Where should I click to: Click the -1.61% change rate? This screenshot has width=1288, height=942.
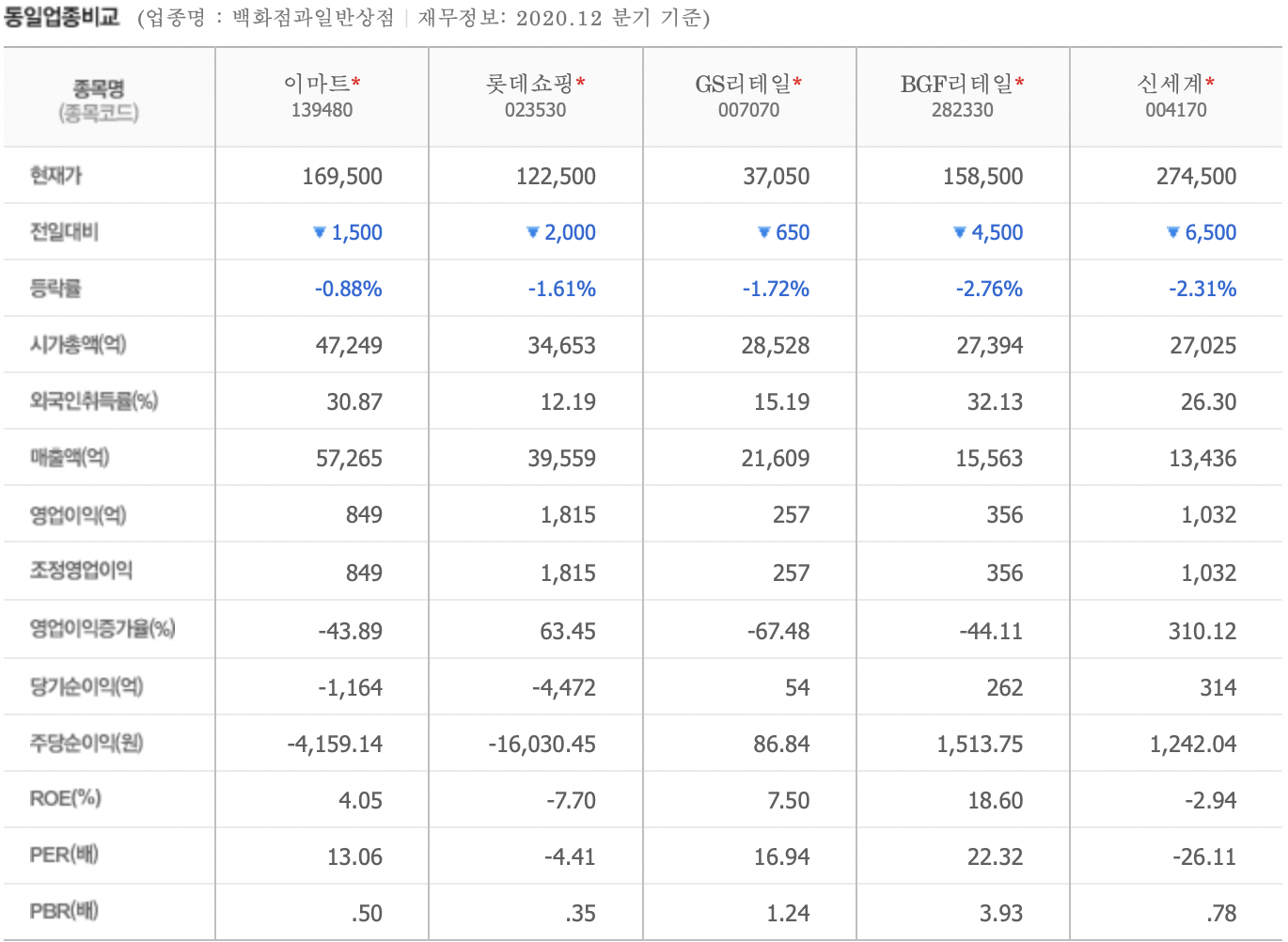pos(562,290)
